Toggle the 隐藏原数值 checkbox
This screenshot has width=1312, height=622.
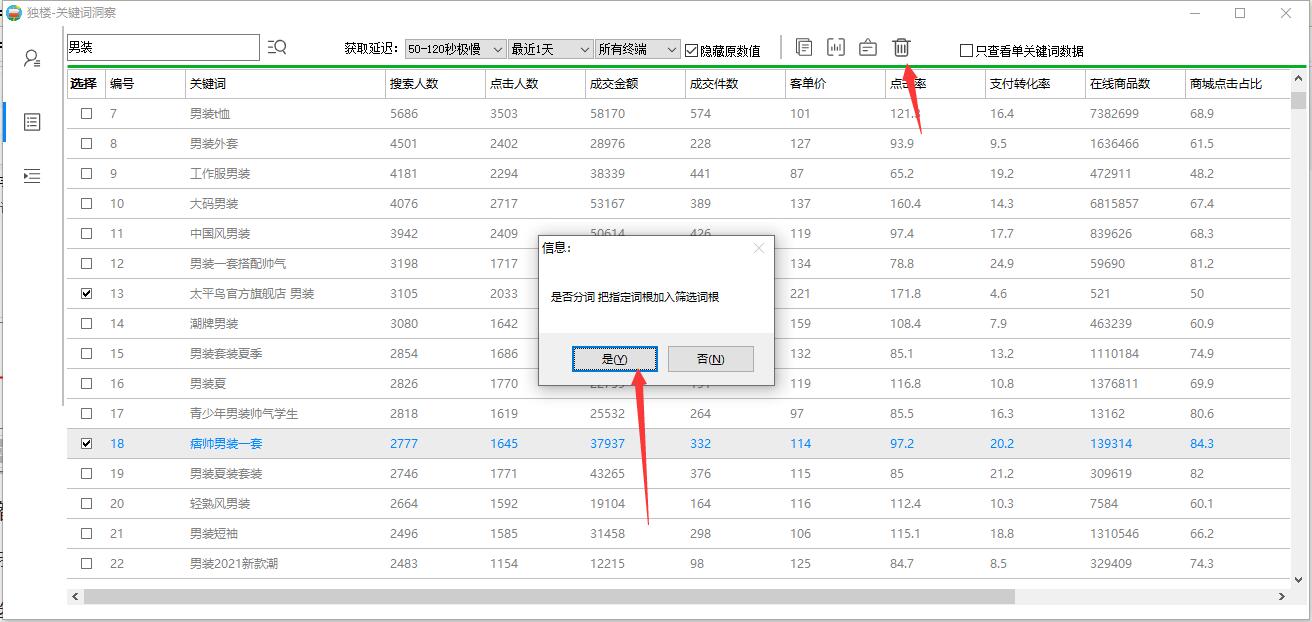(692, 50)
